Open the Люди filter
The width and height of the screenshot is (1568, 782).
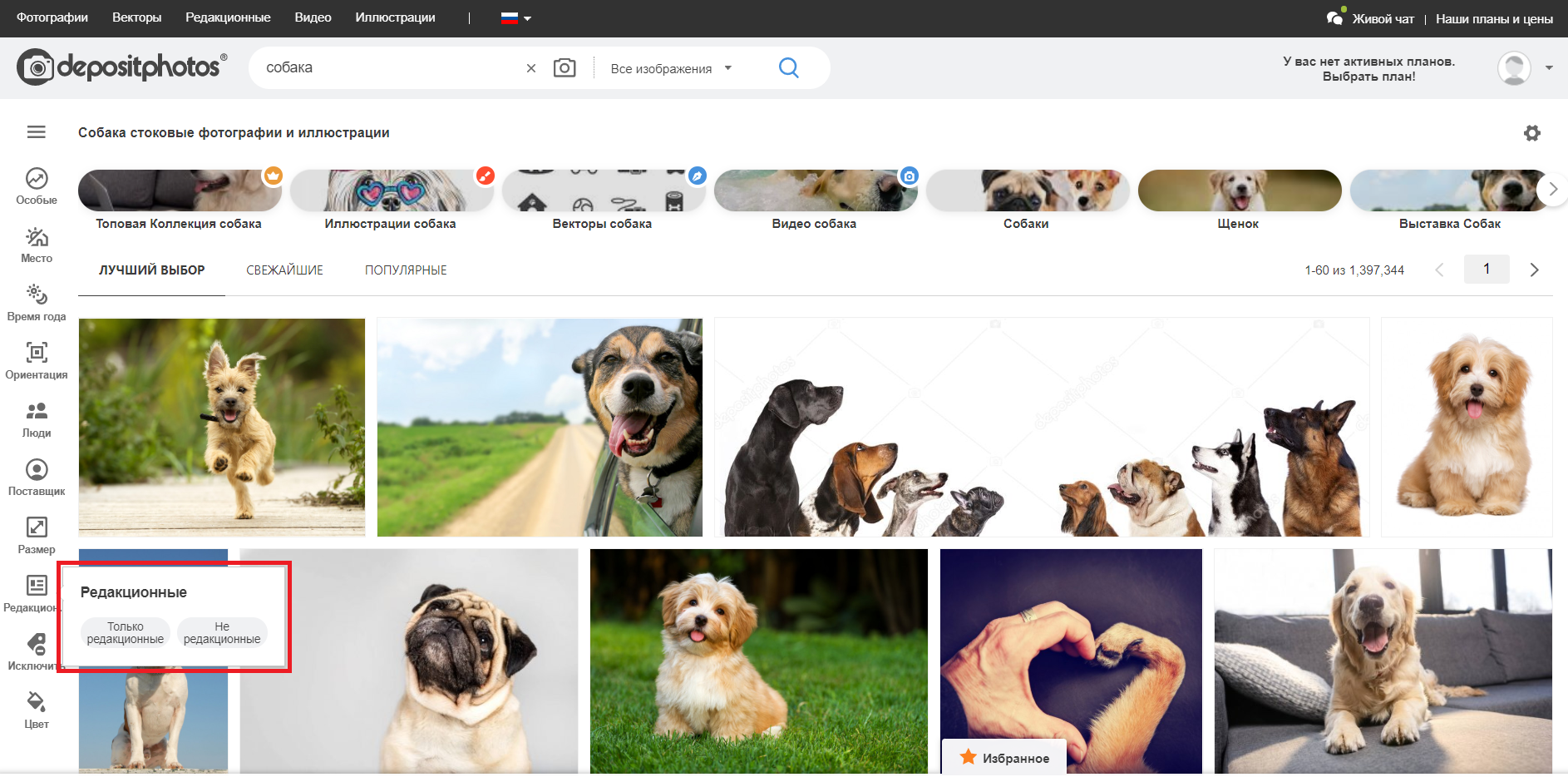[37, 419]
